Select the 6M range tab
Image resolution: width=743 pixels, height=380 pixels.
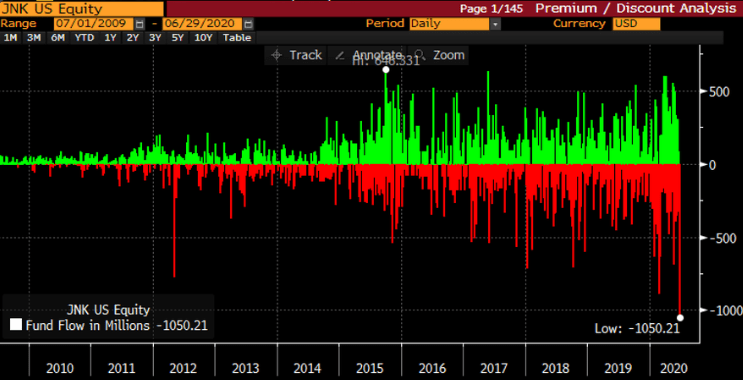[58, 38]
